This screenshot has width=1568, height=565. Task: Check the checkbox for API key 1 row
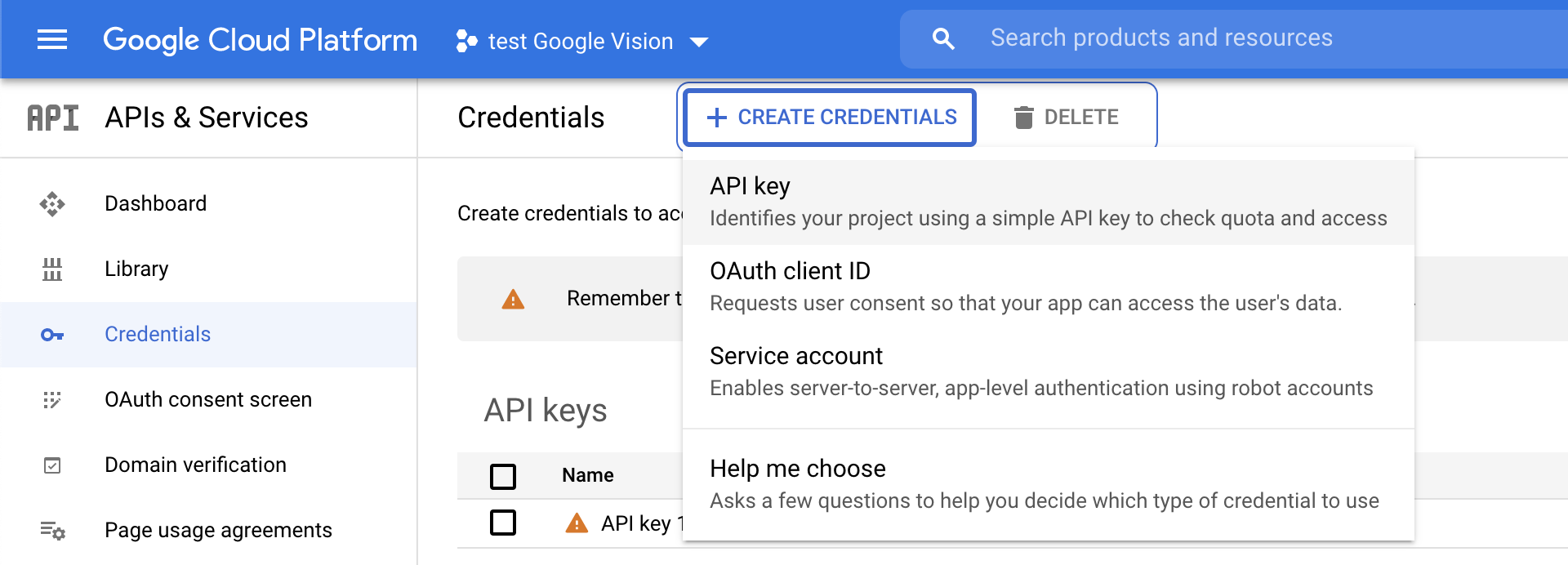(503, 523)
